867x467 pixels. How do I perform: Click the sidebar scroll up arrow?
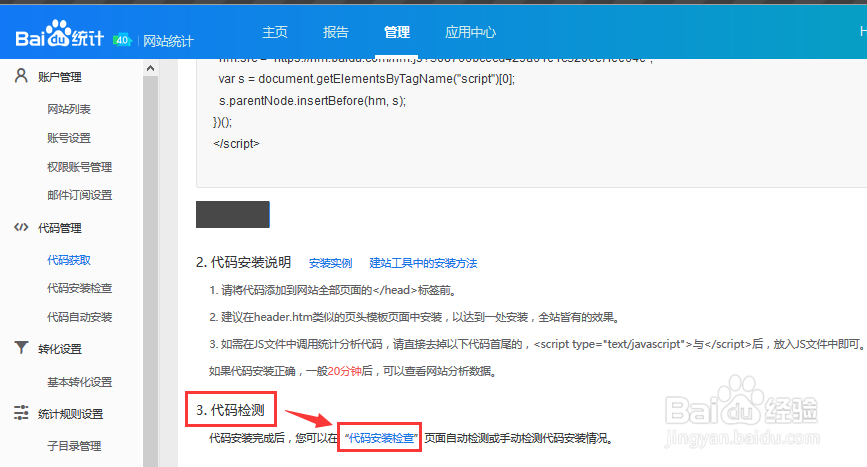[x=150, y=69]
